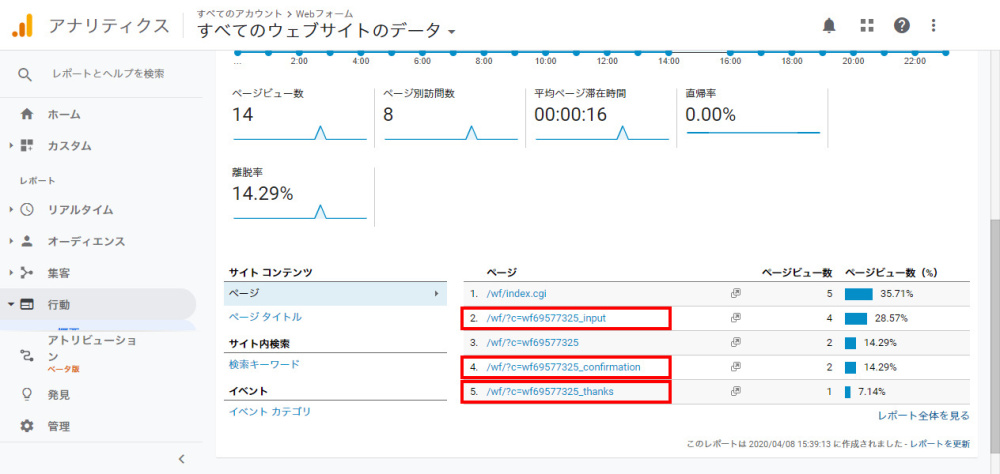Click the ページビュー数 metric sparkline tile
This screenshot has height=474, width=1000.
[299, 116]
